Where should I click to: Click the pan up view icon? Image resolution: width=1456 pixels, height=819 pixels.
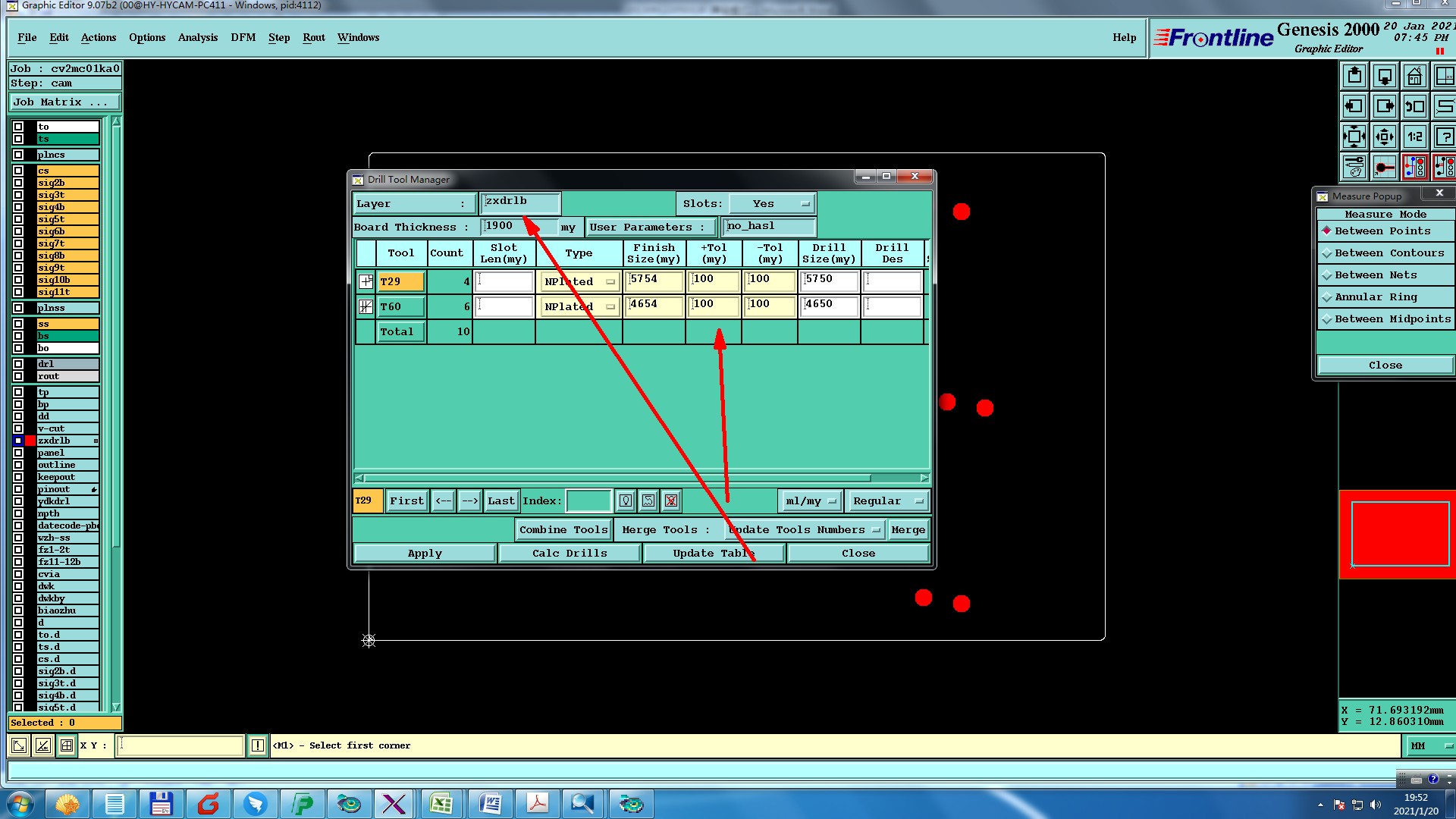[1354, 77]
